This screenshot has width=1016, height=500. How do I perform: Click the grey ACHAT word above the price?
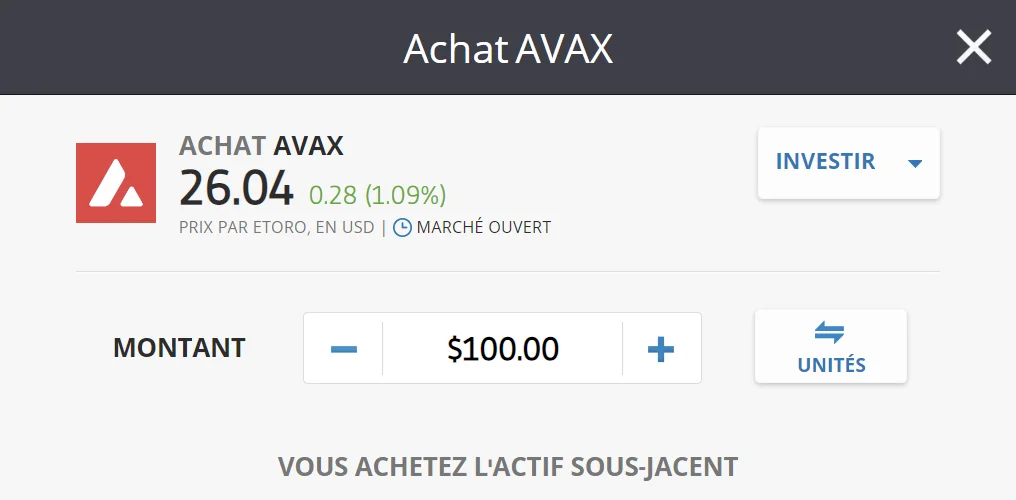[223, 146]
